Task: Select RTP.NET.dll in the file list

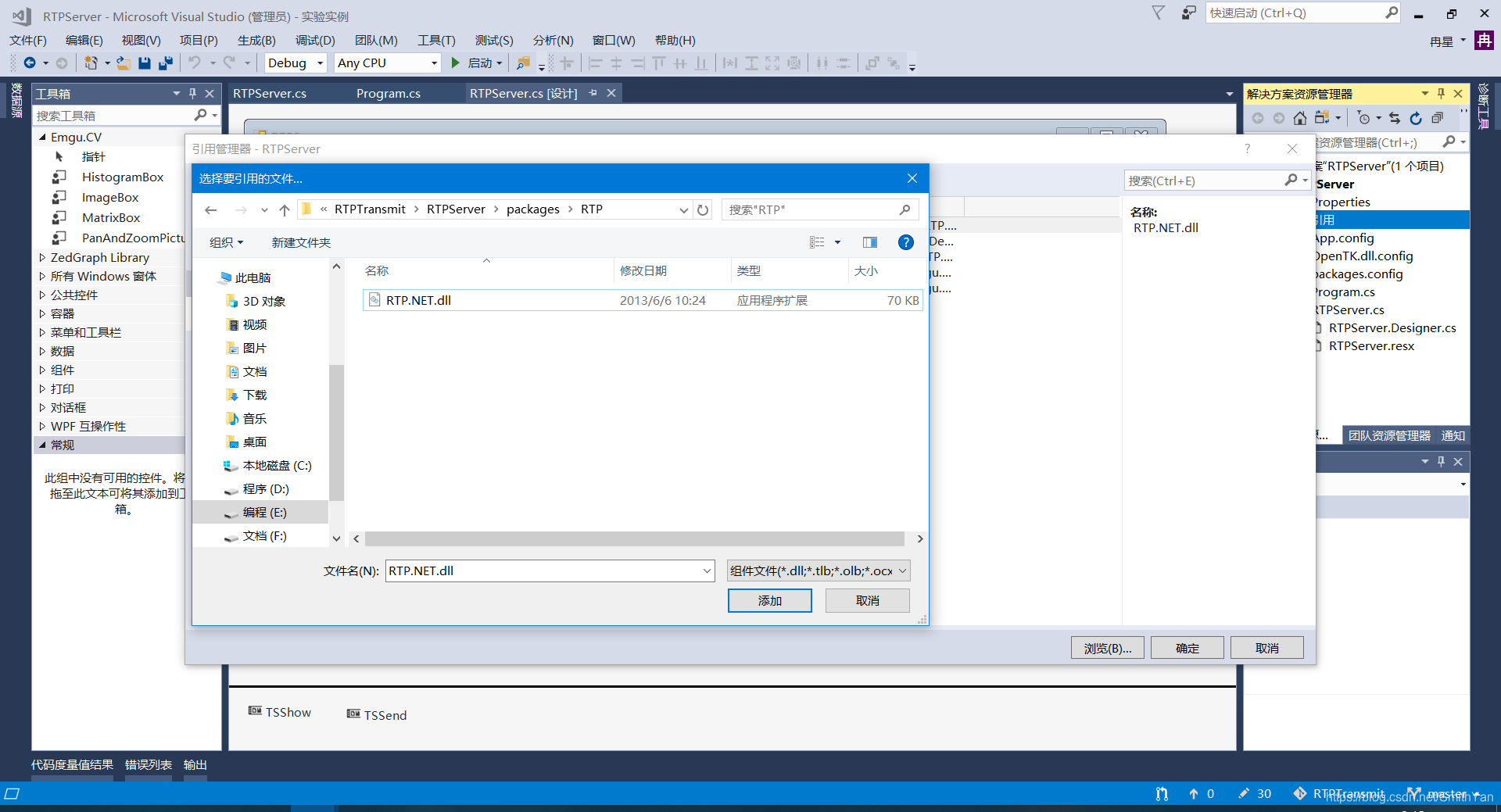Action: tap(643, 300)
